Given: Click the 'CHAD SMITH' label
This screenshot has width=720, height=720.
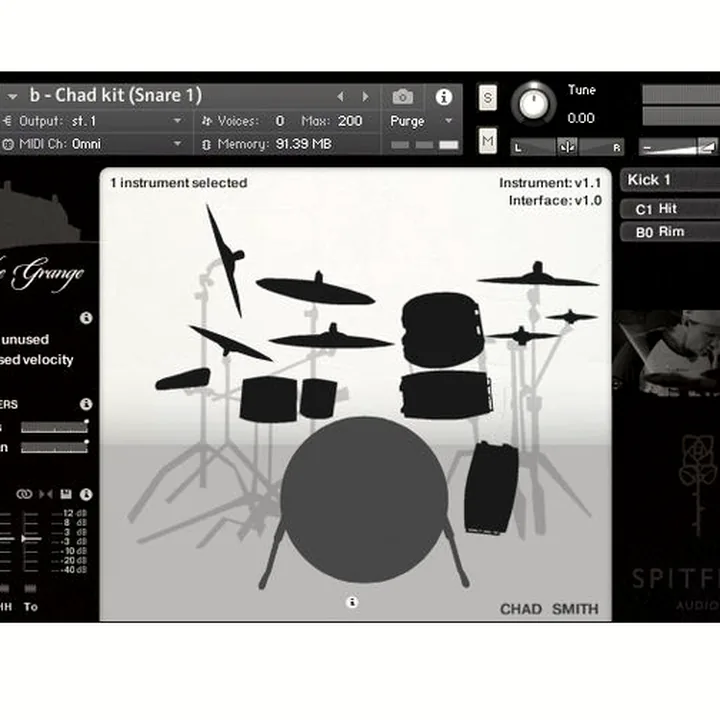Looking at the screenshot, I should tap(549, 609).
